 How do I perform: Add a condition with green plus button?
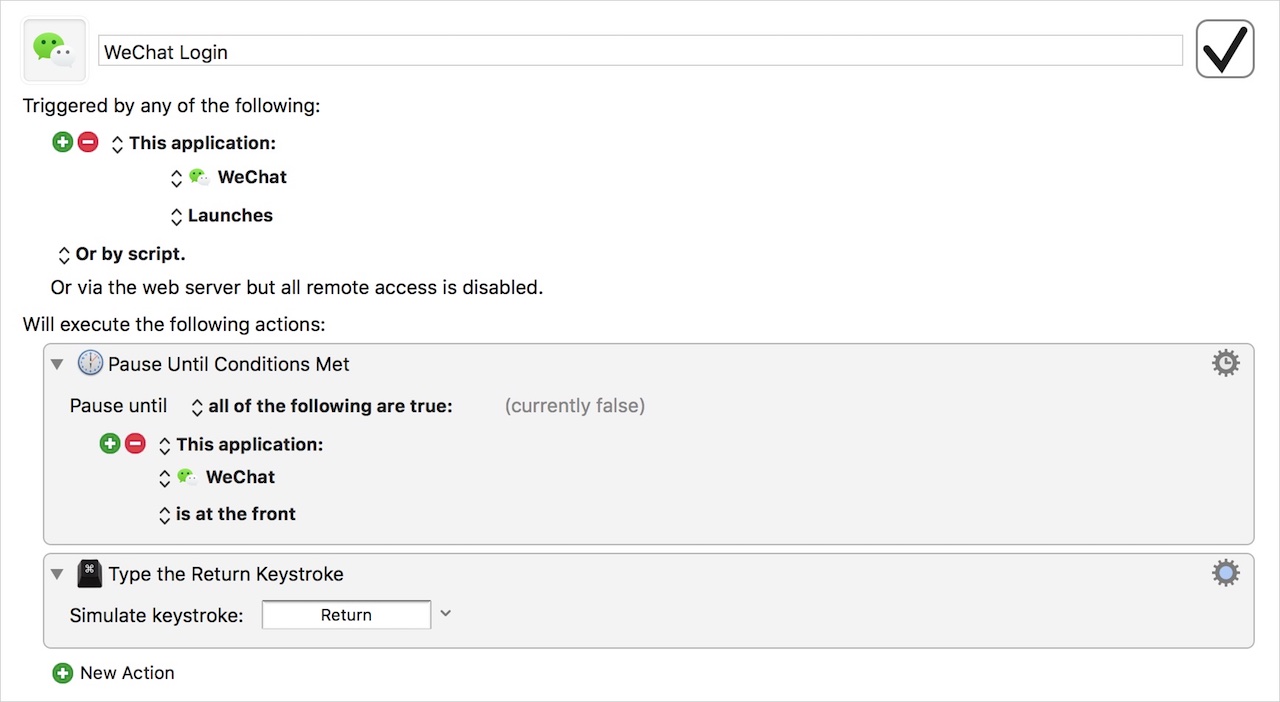(x=110, y=444)
